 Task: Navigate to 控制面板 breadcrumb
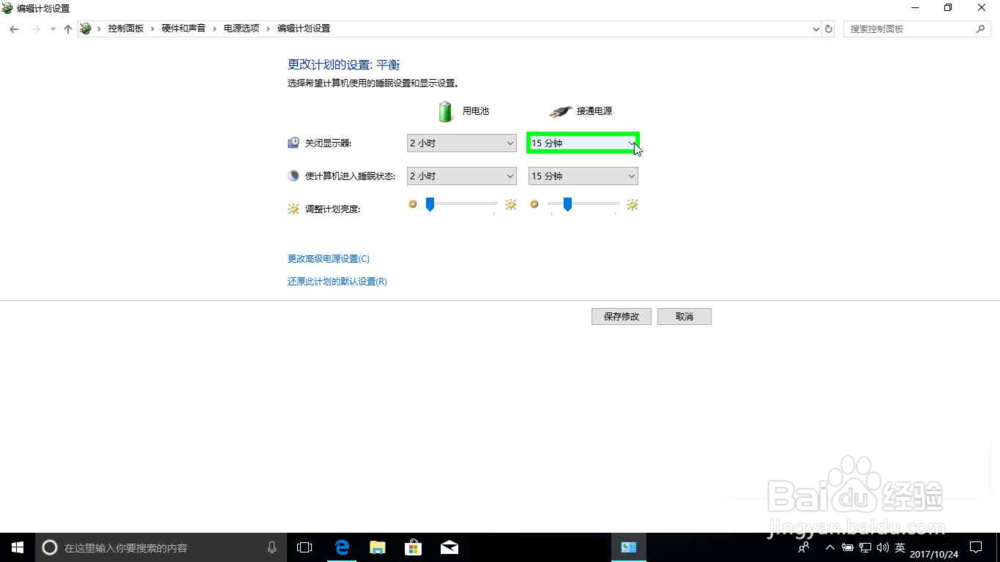pyautogui.click(x=126, y=29)
